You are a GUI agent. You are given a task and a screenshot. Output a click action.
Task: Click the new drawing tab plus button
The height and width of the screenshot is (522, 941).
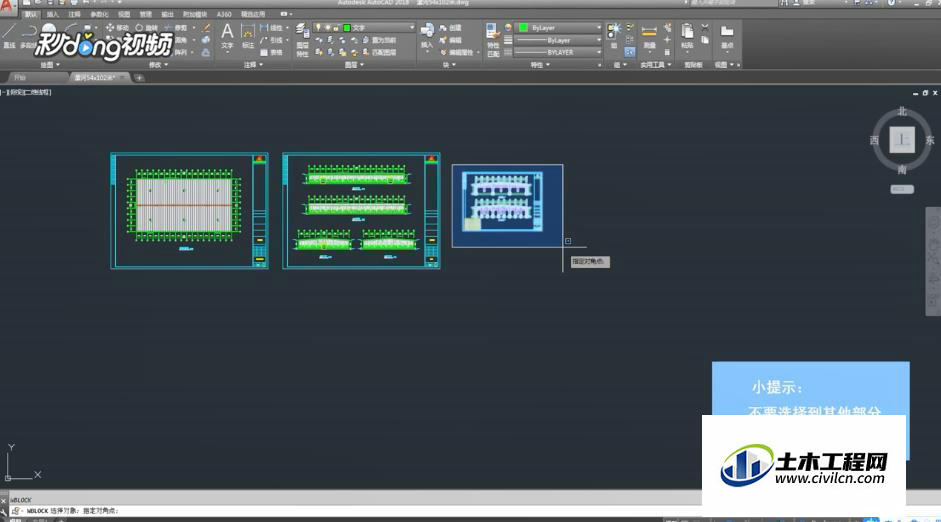pyautogui.click(x=139, y=77)
